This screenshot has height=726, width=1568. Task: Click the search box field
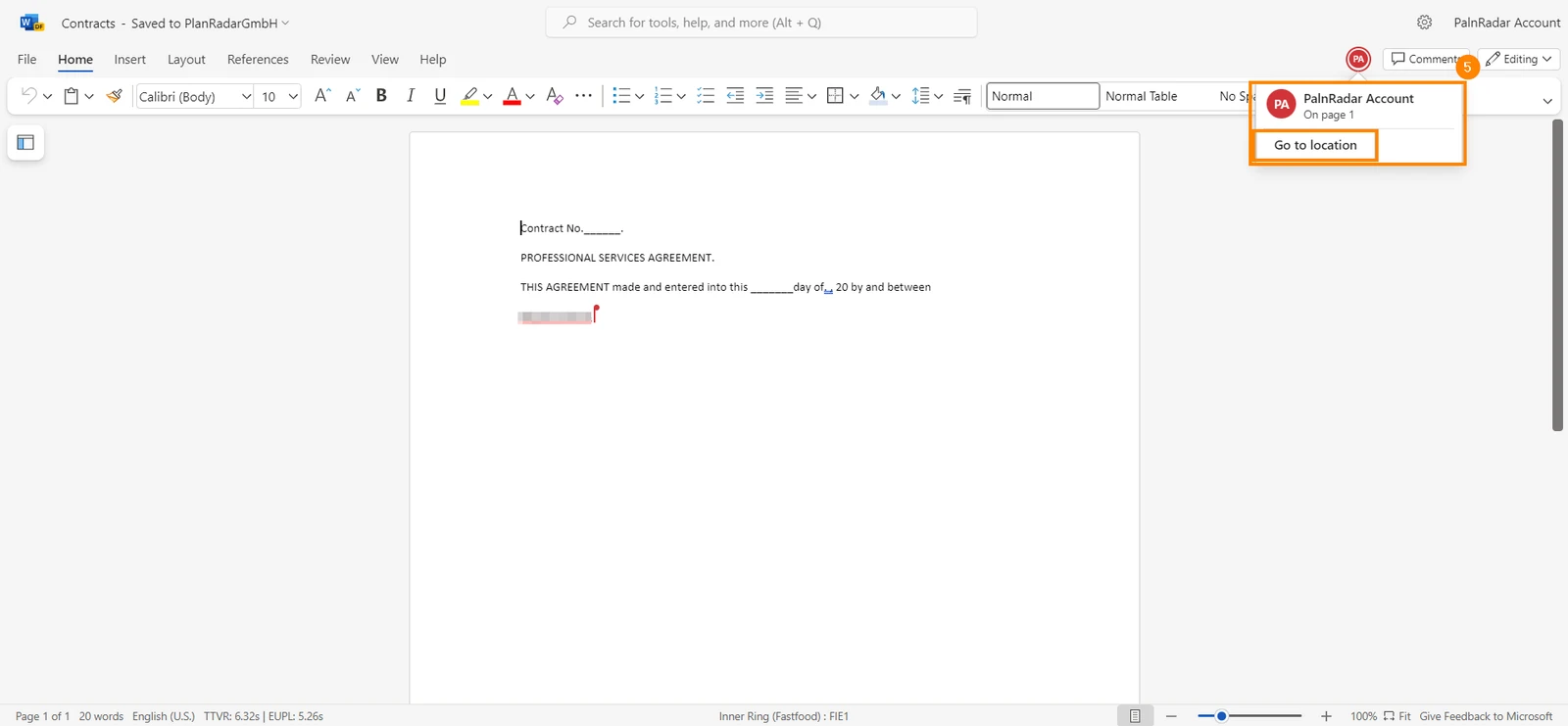click(761, 23)
